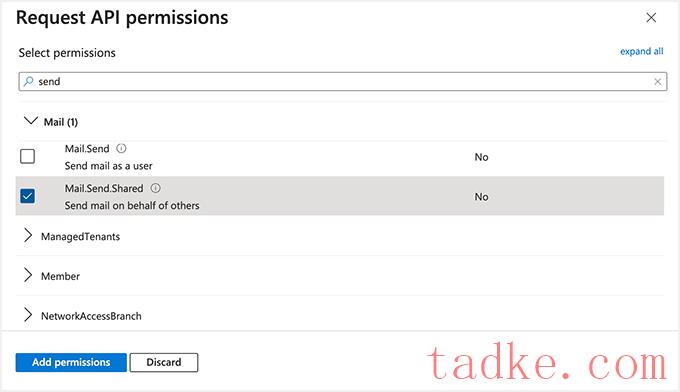This screenshot has height=392, width=680.
Task: Expand the ManagedTenants group chevron
Action: [x=28, y=235]
